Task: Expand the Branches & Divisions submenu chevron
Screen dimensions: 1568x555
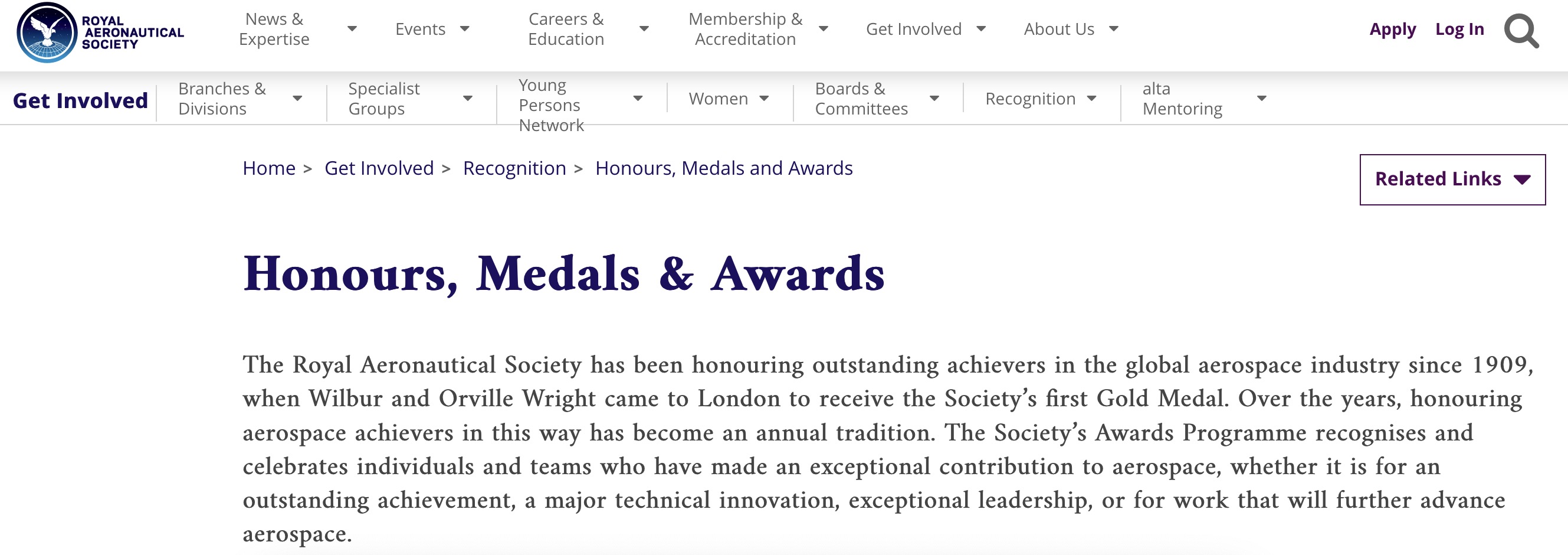Action: click(x=298, y=98)
